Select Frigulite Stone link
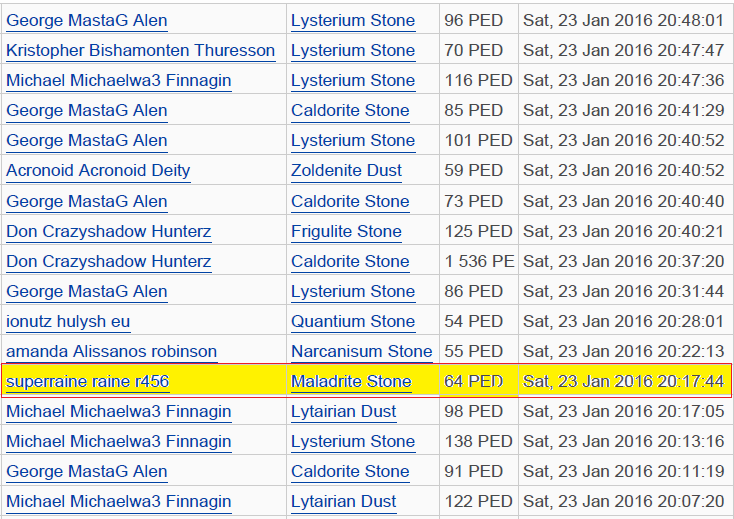 coord(346,231)
